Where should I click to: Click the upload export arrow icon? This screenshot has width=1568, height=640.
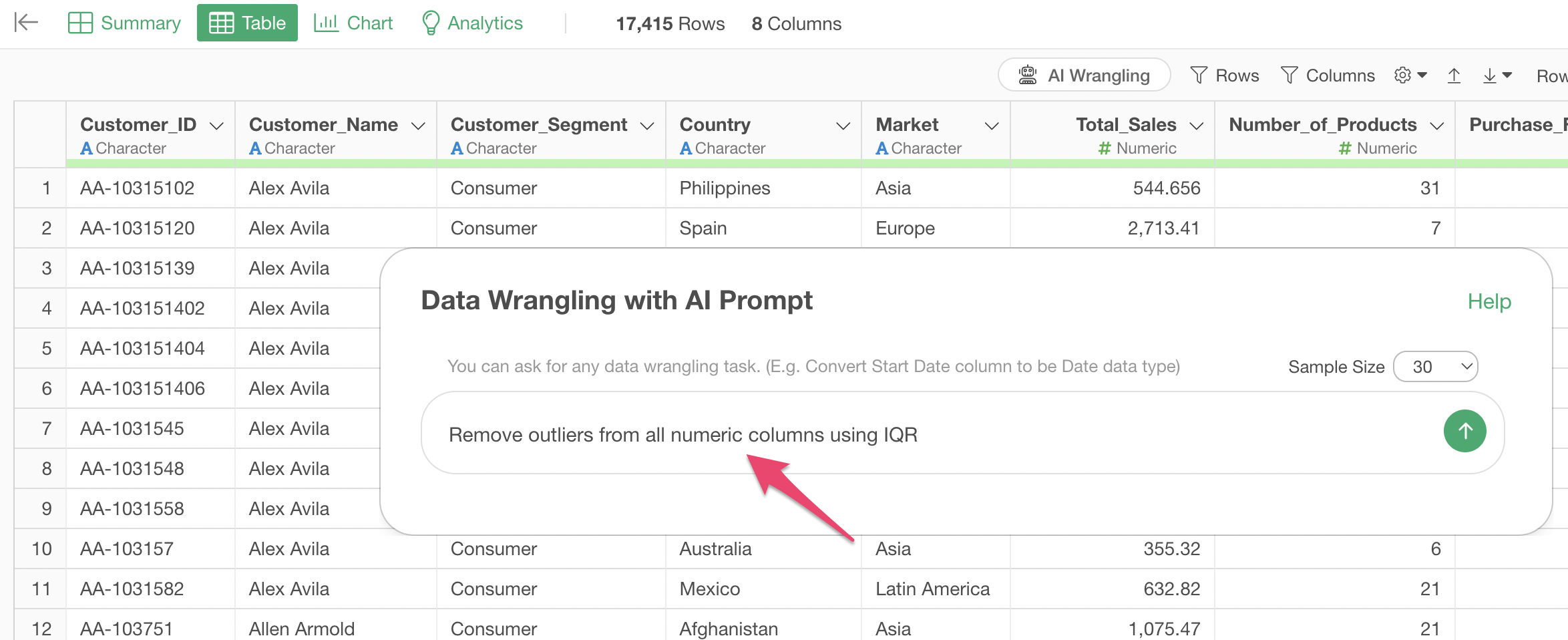[x=1454, y=75]
